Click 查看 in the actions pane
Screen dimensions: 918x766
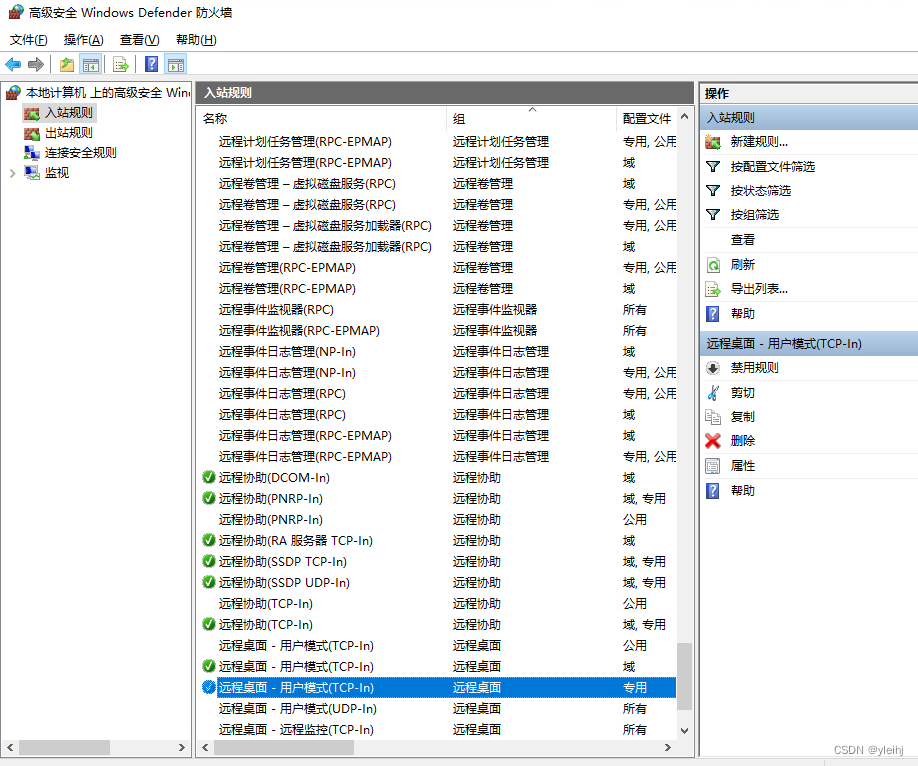[742, 240]
